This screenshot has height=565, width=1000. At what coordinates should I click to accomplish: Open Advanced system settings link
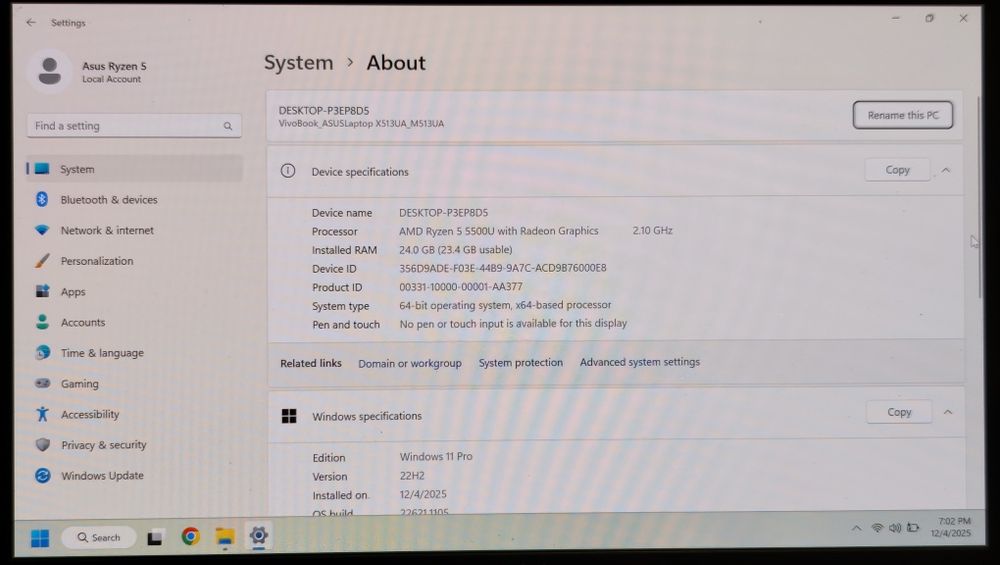click(640, 362)
